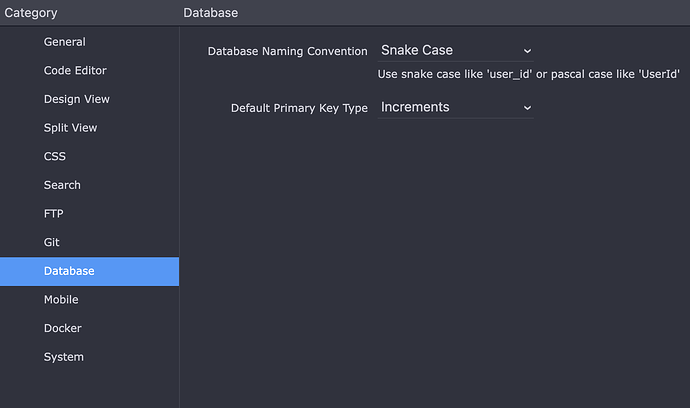Select the highlighted Database category
This screenshot has height=408, width=690.
[89, 271]
